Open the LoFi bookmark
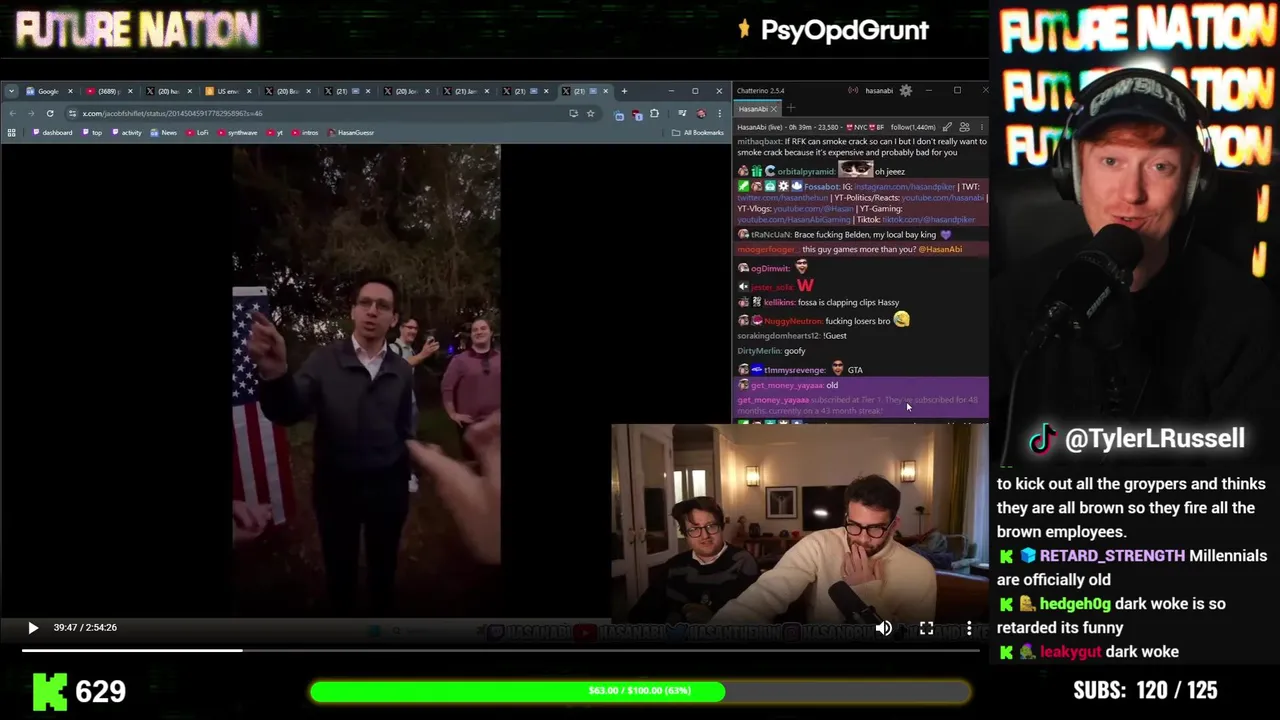Image resolution: width=1280 pixels, height=720 pixels. point(197,132)
